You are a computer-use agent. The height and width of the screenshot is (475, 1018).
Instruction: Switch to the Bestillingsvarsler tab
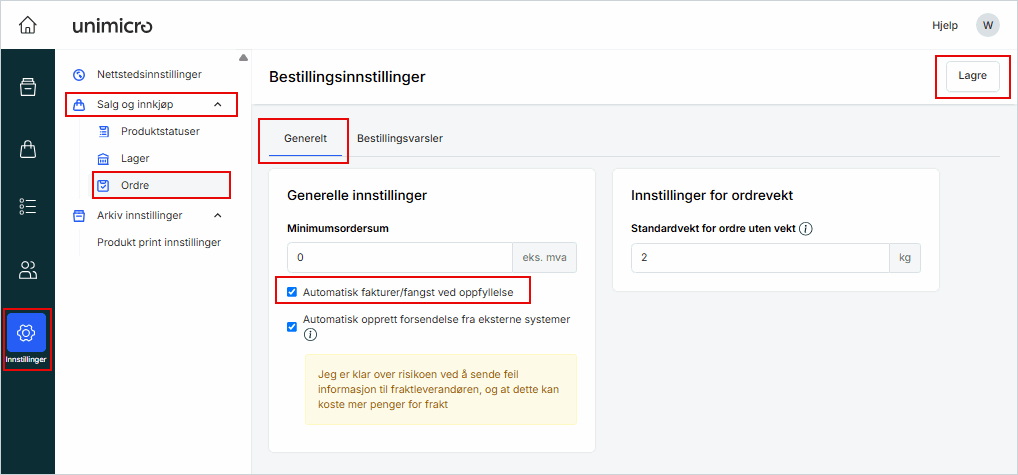point(400,138)
